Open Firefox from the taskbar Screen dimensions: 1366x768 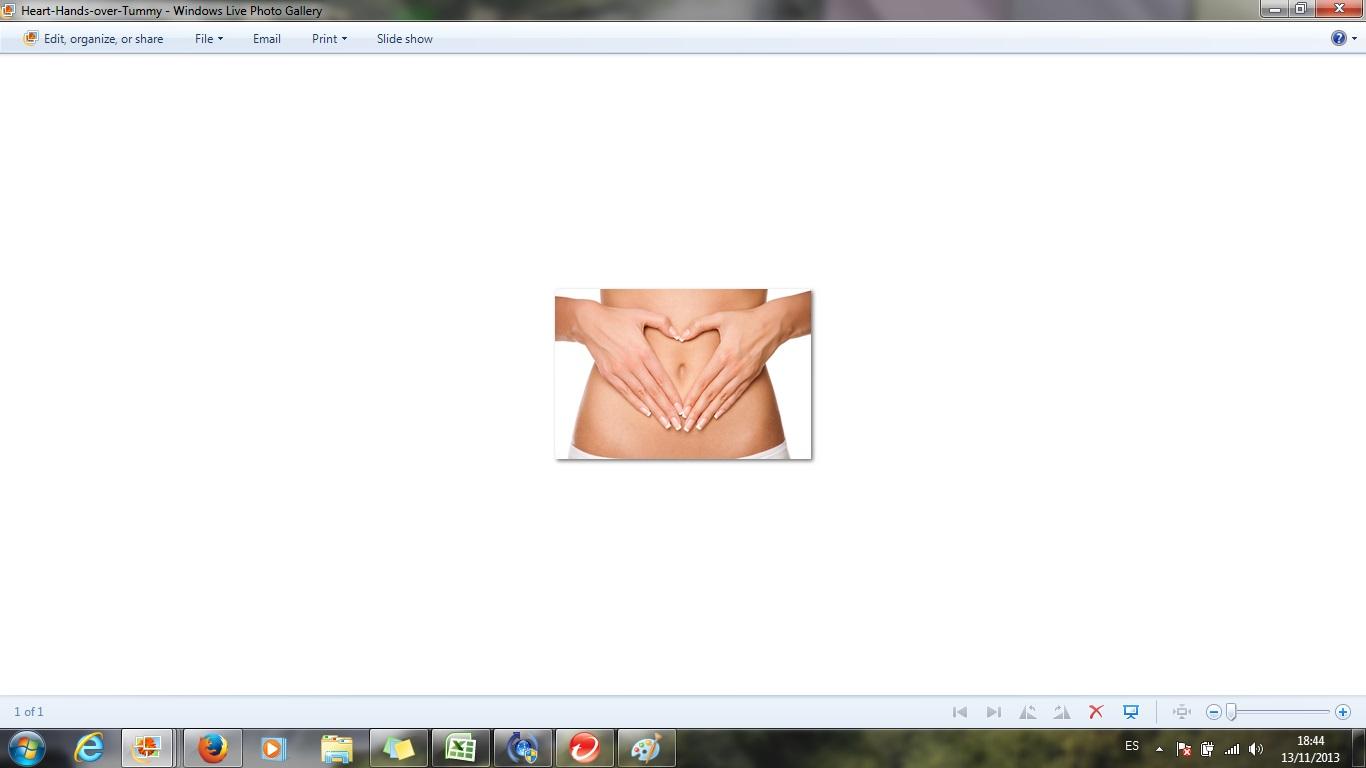(212, 748)
